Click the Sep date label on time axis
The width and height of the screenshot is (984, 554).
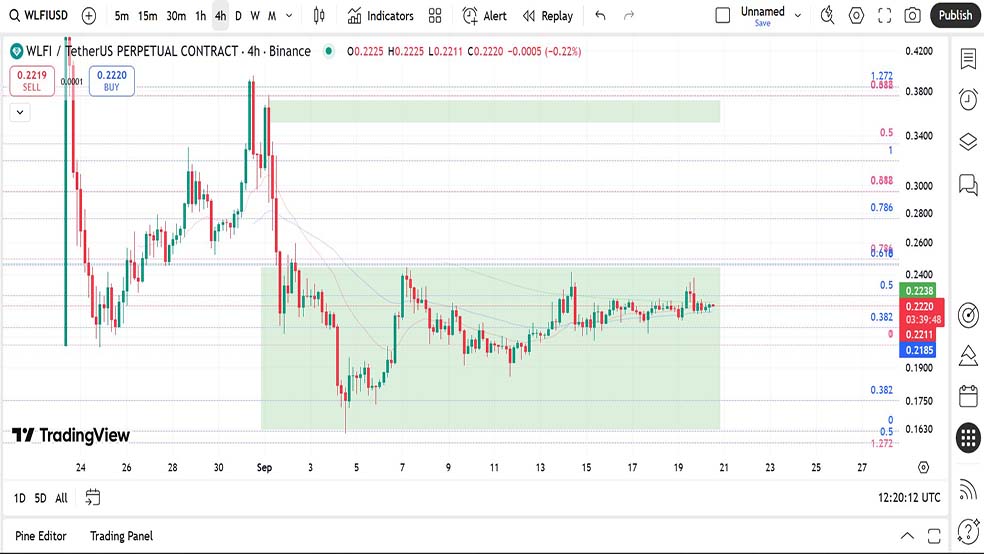264,467
